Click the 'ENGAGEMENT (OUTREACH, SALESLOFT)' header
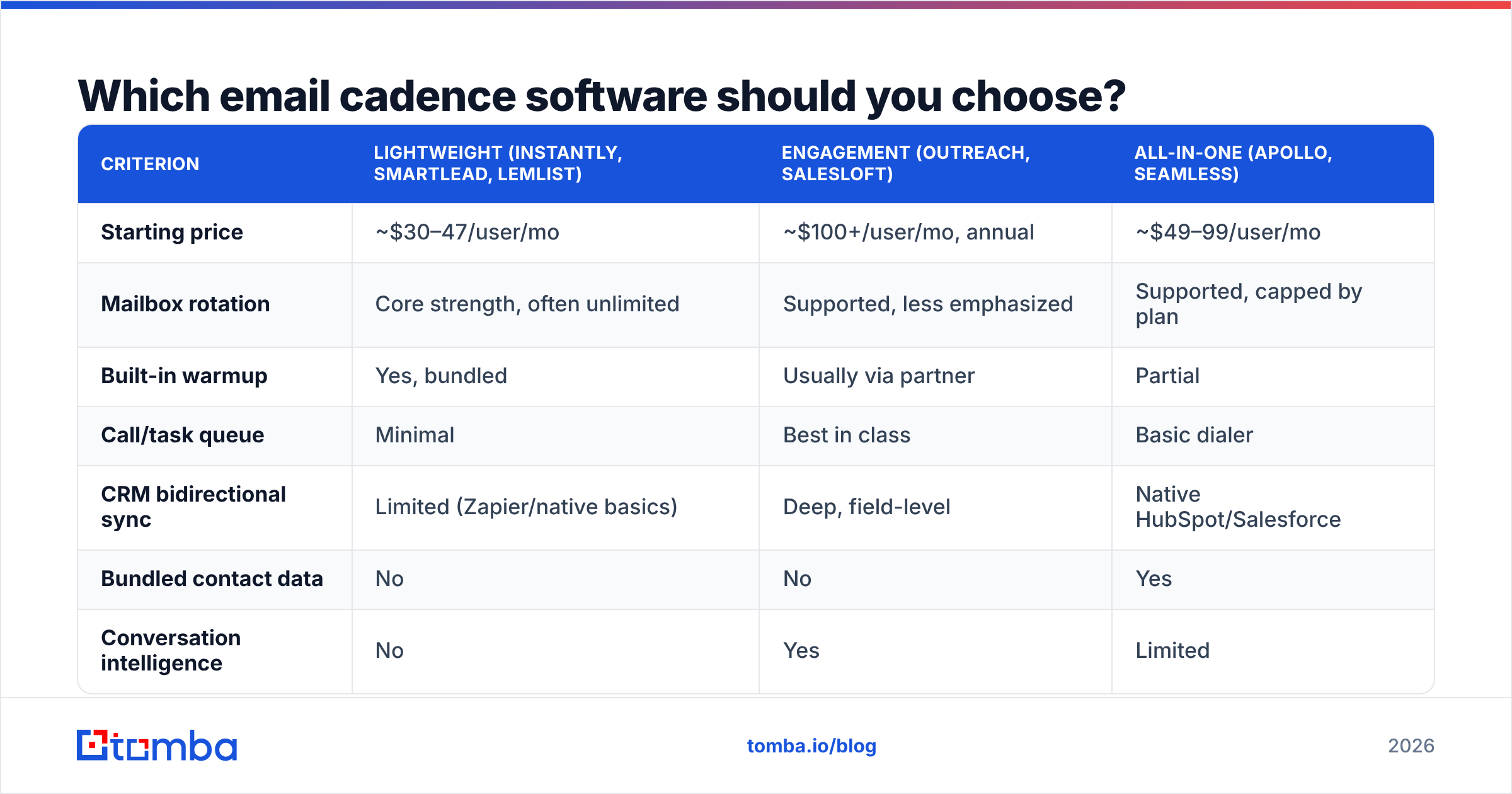The width and height of the screenshot is (1512, 794). point(906,163)
